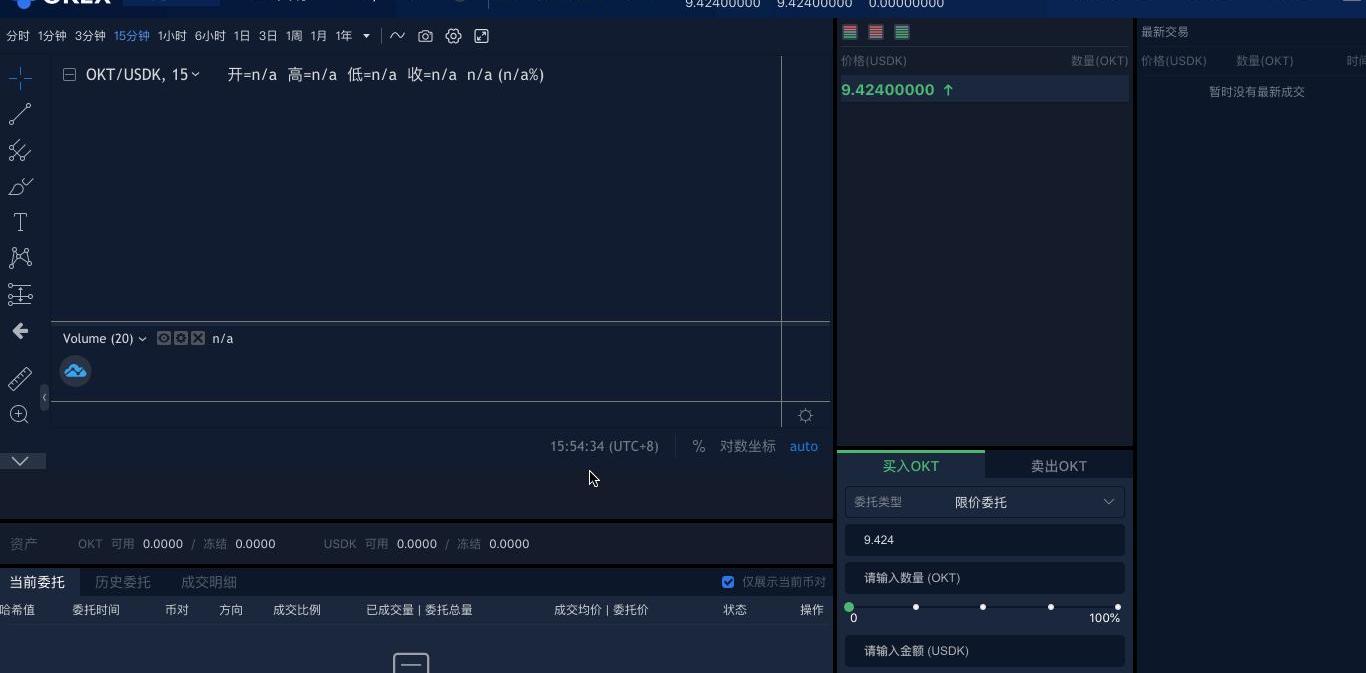Click the 请输入数量 (OKT) input field
The image size is (1366, 673).
pos(984,578)
